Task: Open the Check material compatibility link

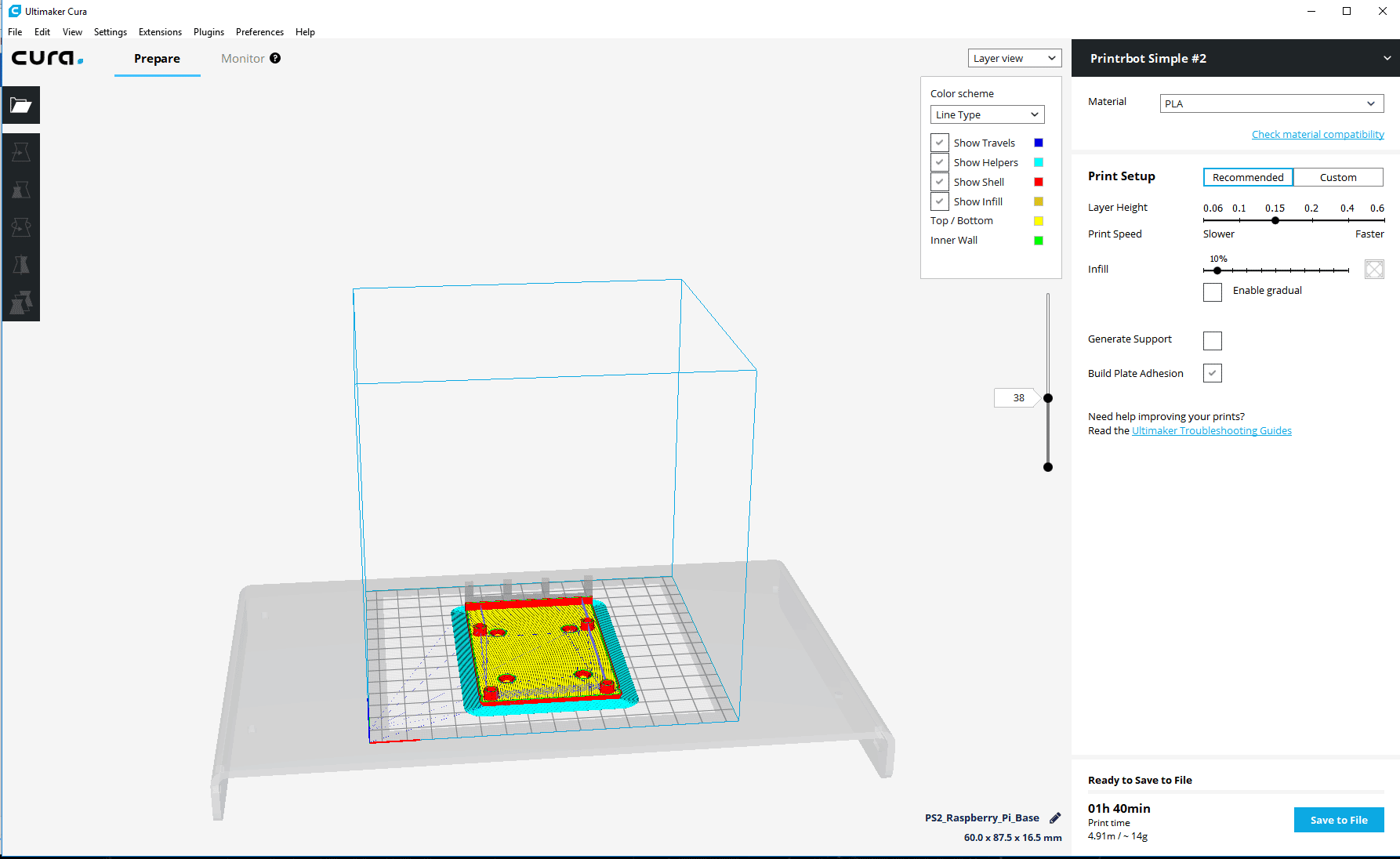Action: pyautogui.click(x=1318, y=135)
